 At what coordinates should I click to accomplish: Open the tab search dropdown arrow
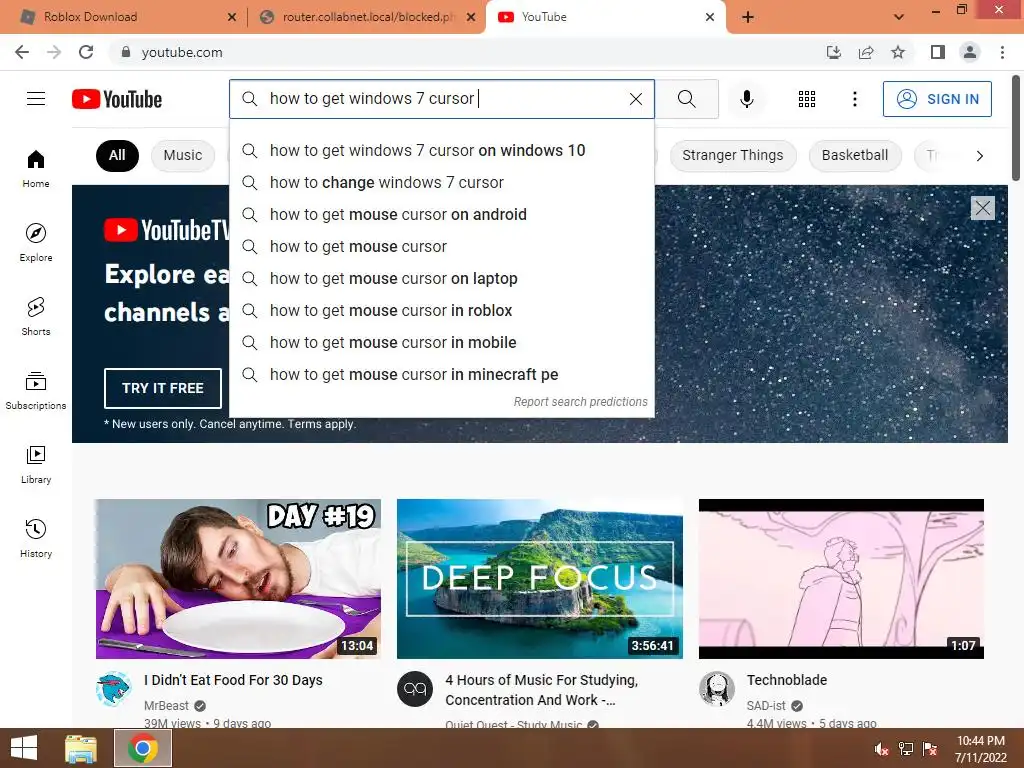899,17
